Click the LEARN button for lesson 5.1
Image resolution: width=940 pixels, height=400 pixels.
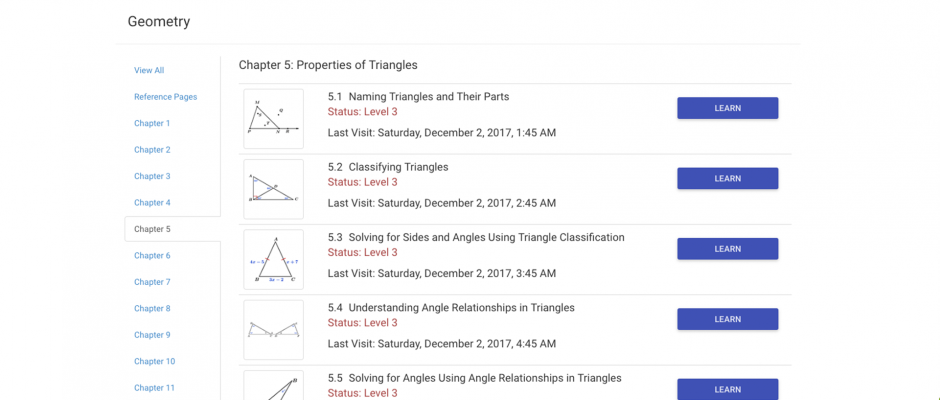coord(728,108)
